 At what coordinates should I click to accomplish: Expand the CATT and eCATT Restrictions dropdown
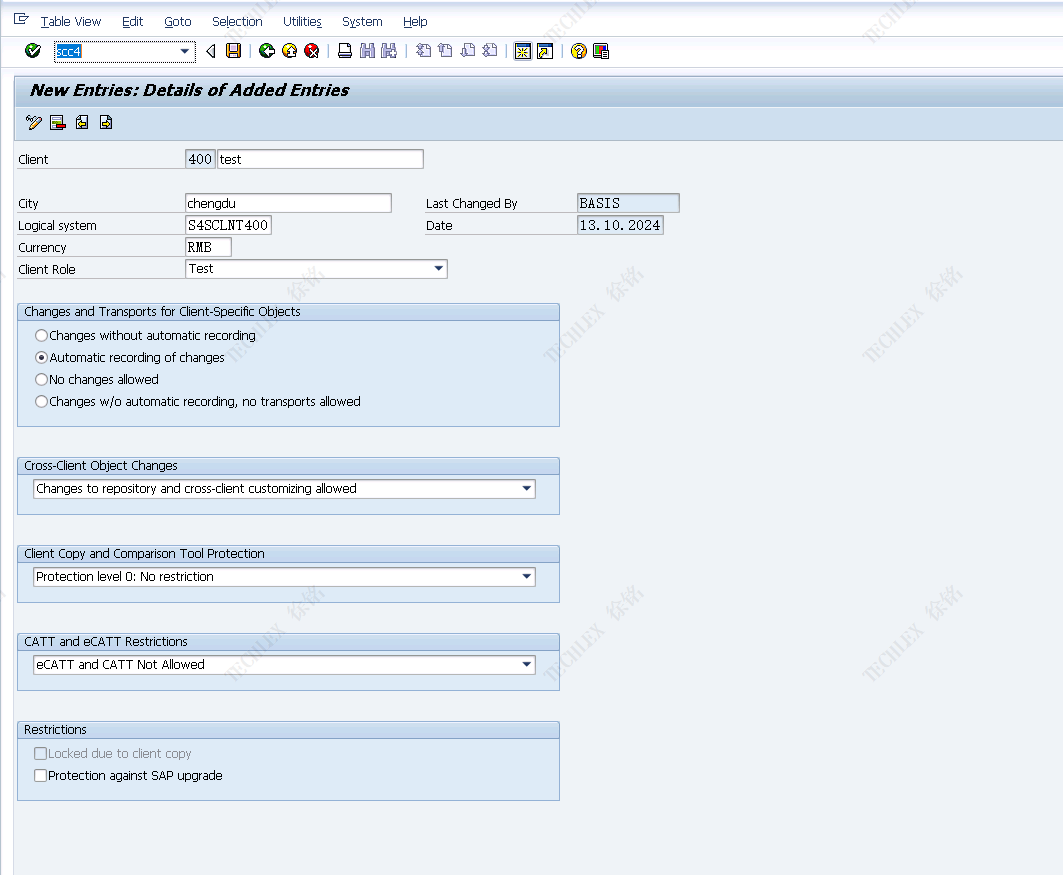[526, 665]
